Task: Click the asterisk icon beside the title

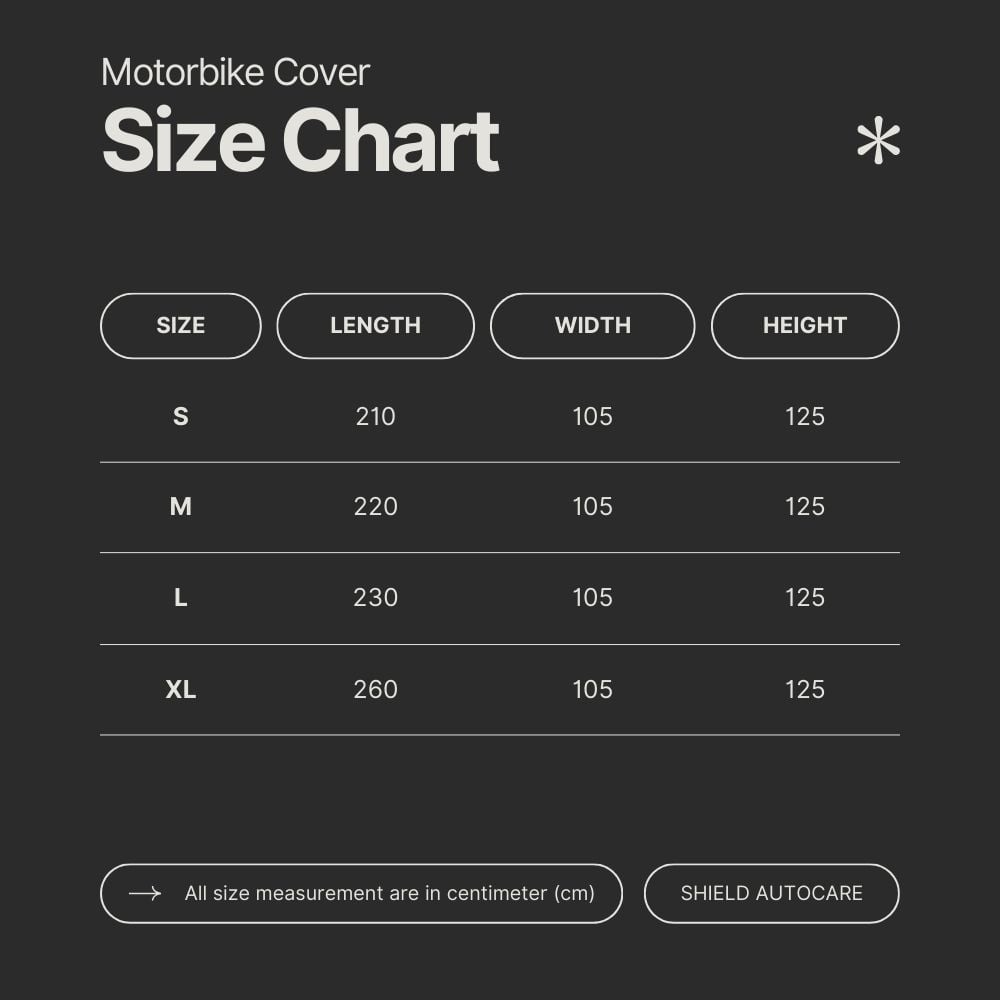Action: tap(878, 141)
